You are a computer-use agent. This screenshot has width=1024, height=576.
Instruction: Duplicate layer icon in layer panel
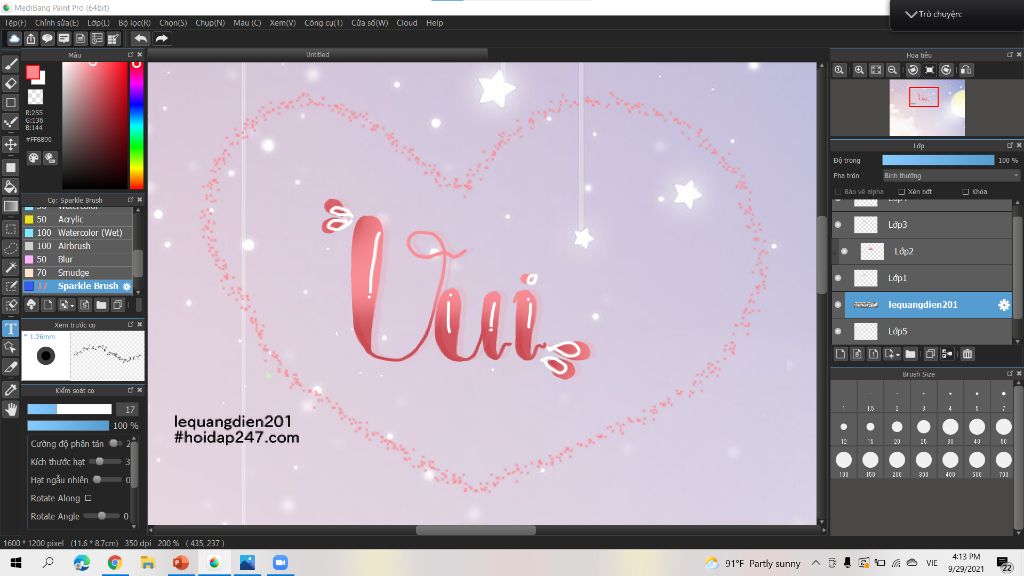point(930,354)
